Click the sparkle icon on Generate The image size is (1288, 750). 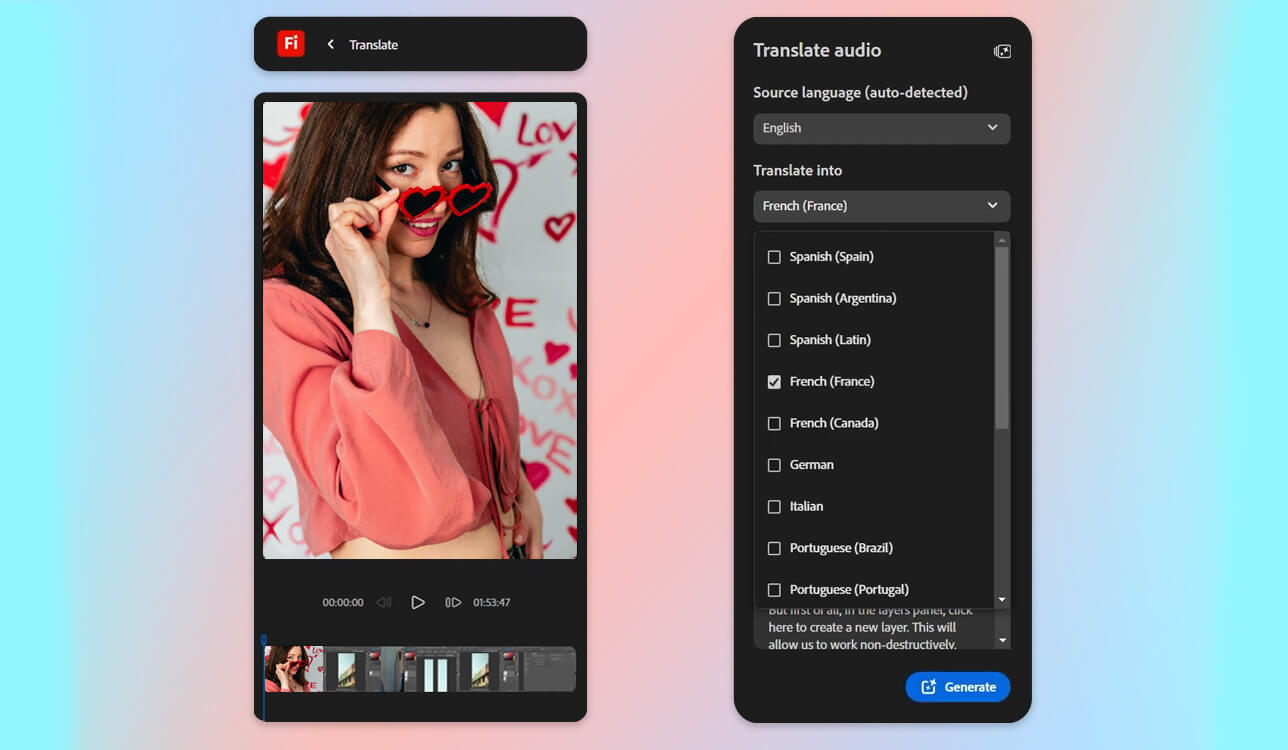pyautogui.click(x=926, y=687)
